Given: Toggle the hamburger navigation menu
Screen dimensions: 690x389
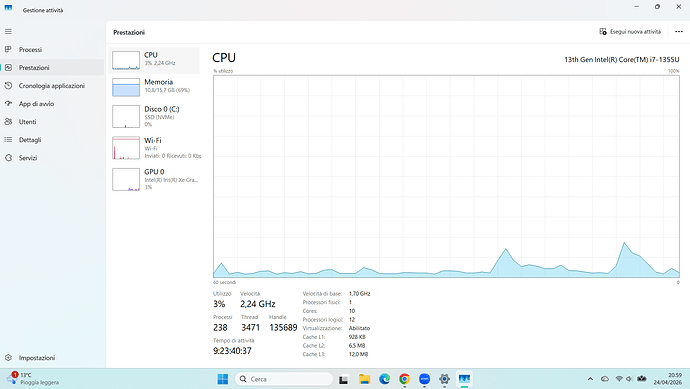Looking at the screenshot, I should pyautogui.click(x=8, y=32).
